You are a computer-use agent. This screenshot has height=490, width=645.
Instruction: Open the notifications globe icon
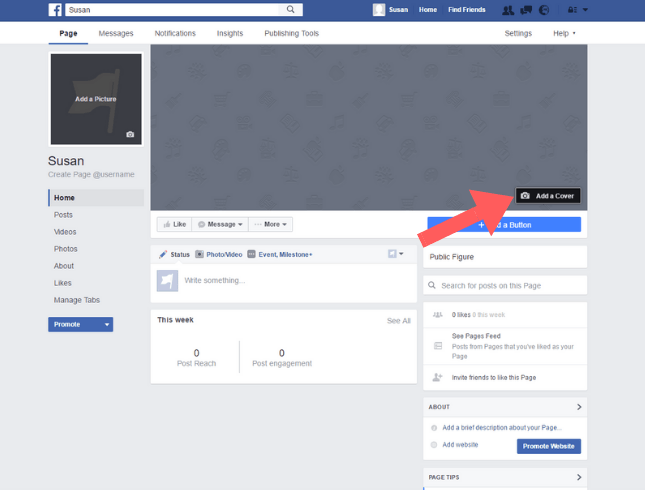pos(543,10)
